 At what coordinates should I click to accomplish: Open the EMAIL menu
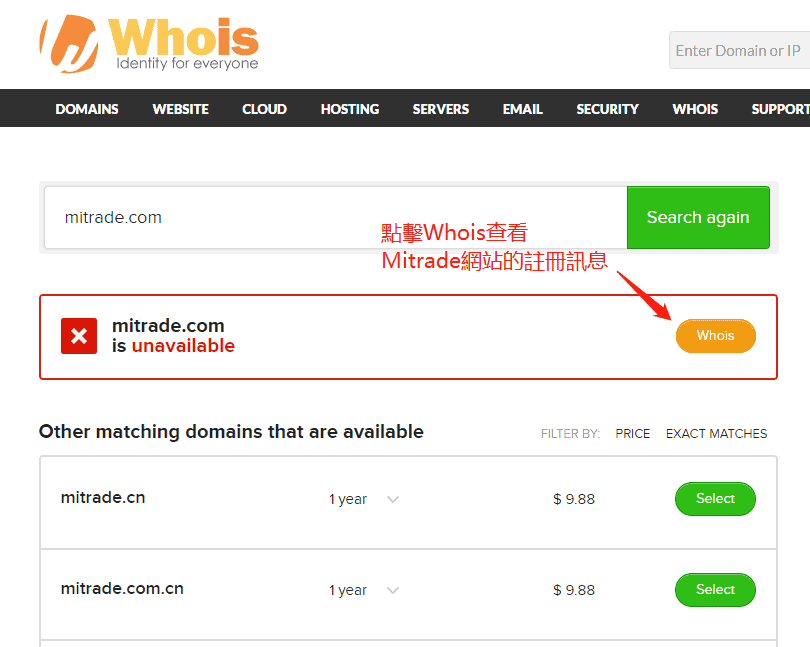coord(522,109)
